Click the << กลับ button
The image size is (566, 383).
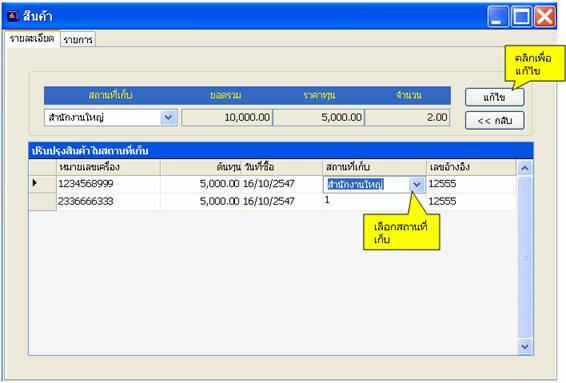pos(495,120)
